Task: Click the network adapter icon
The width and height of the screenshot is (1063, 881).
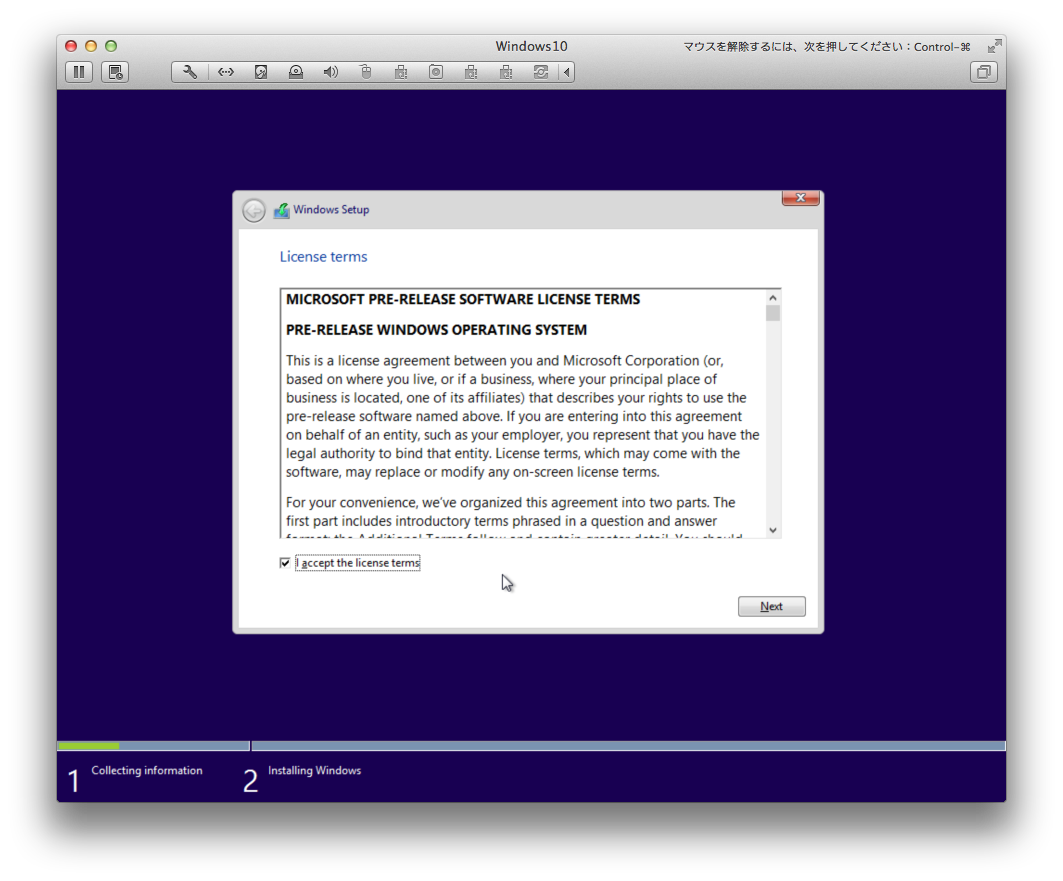Action: pyautogui.click(x=226, y=72)
